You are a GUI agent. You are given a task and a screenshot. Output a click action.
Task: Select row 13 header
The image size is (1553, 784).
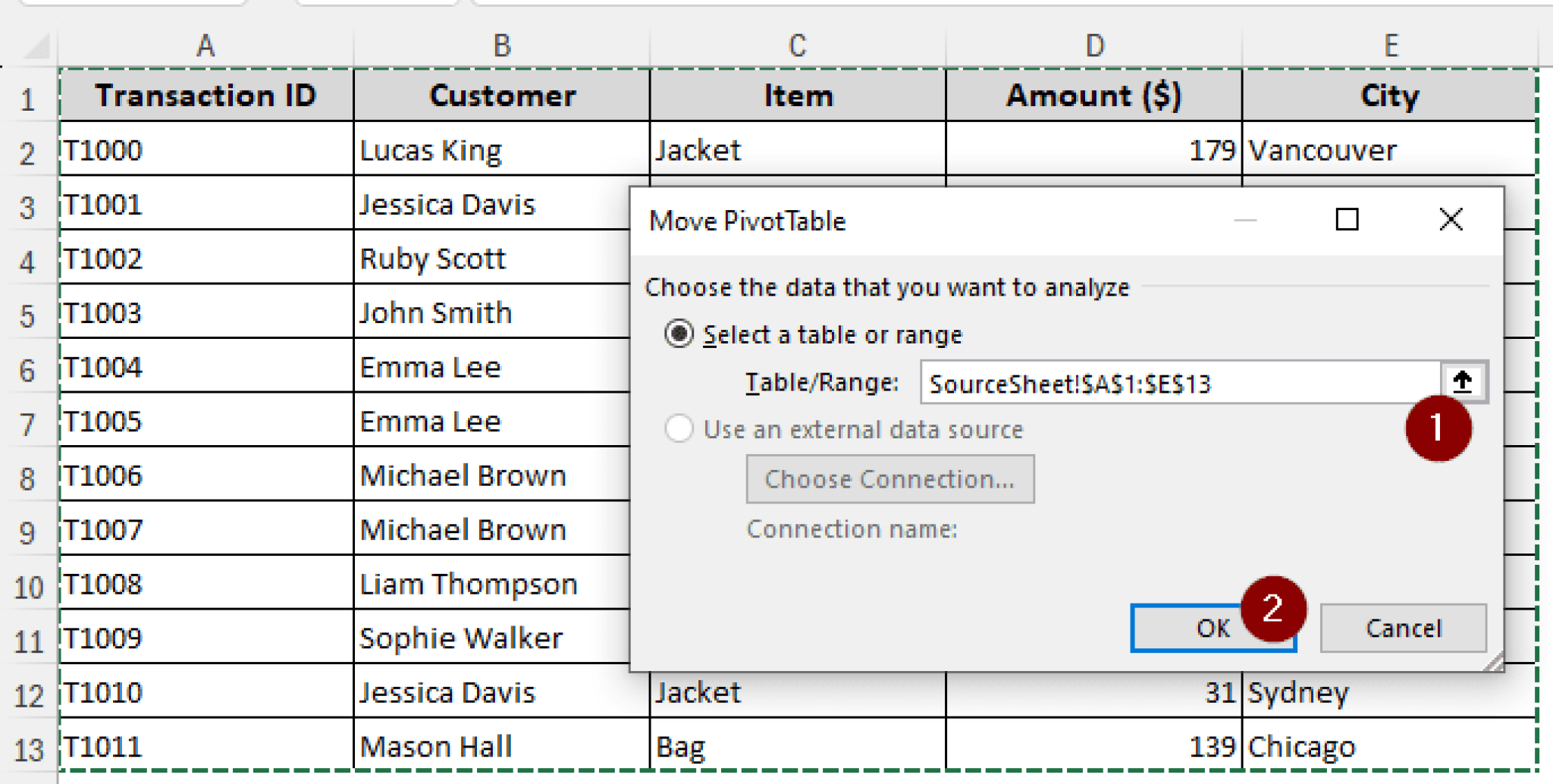click(29, 749)
